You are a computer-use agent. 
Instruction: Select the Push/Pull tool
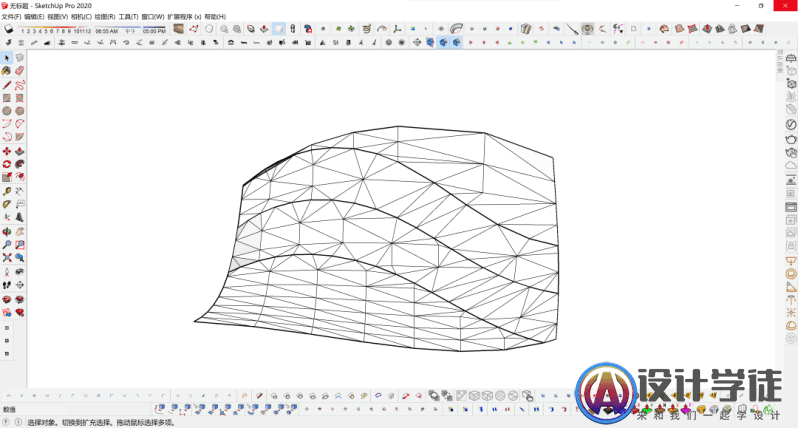click(x=19, y=151)
